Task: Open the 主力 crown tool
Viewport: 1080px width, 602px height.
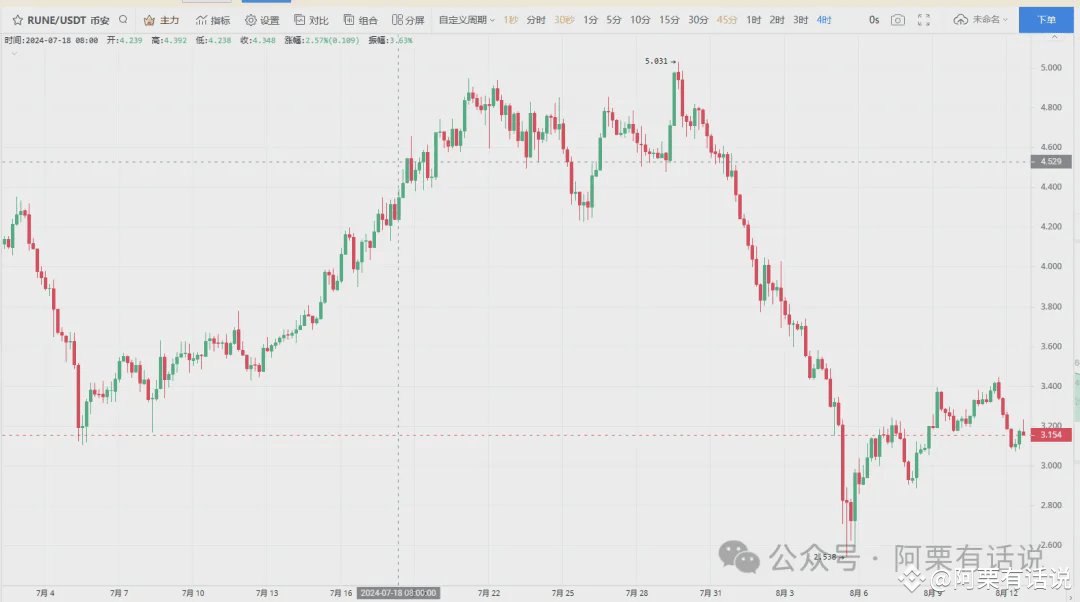Action: (161, 20)
